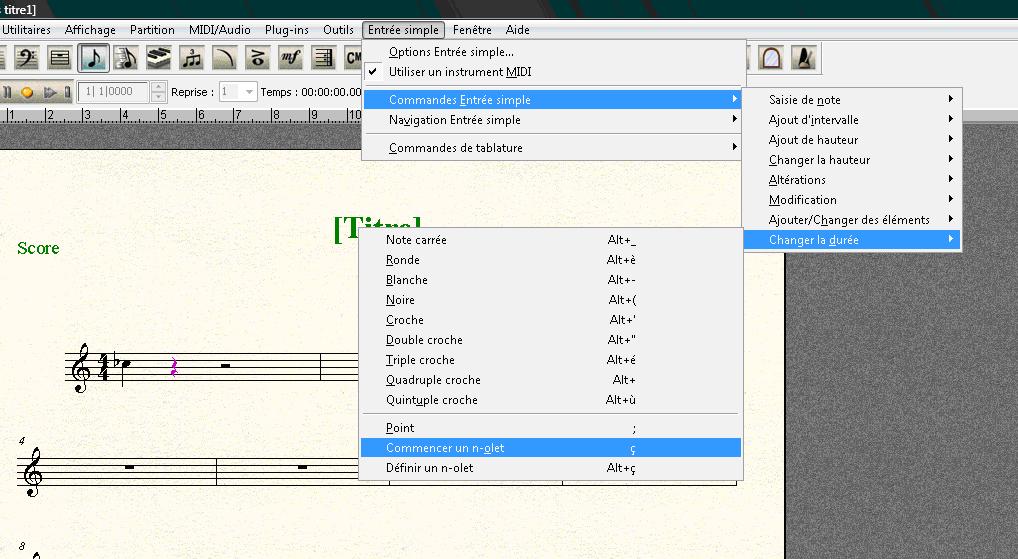Image resolution: width=1018 pixels, height=559 pixels.
Task: Select Noire duration from the submenu
Action: coord(400,300)
